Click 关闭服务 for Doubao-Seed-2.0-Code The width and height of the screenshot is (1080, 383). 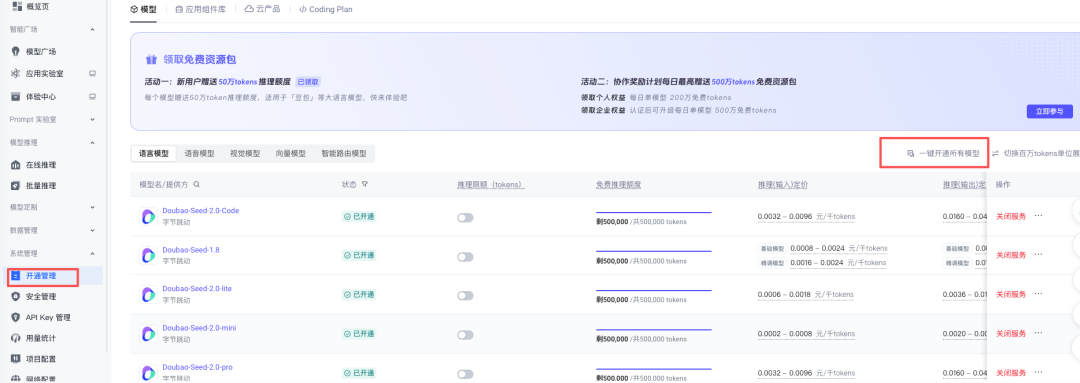click(1010, 216)
